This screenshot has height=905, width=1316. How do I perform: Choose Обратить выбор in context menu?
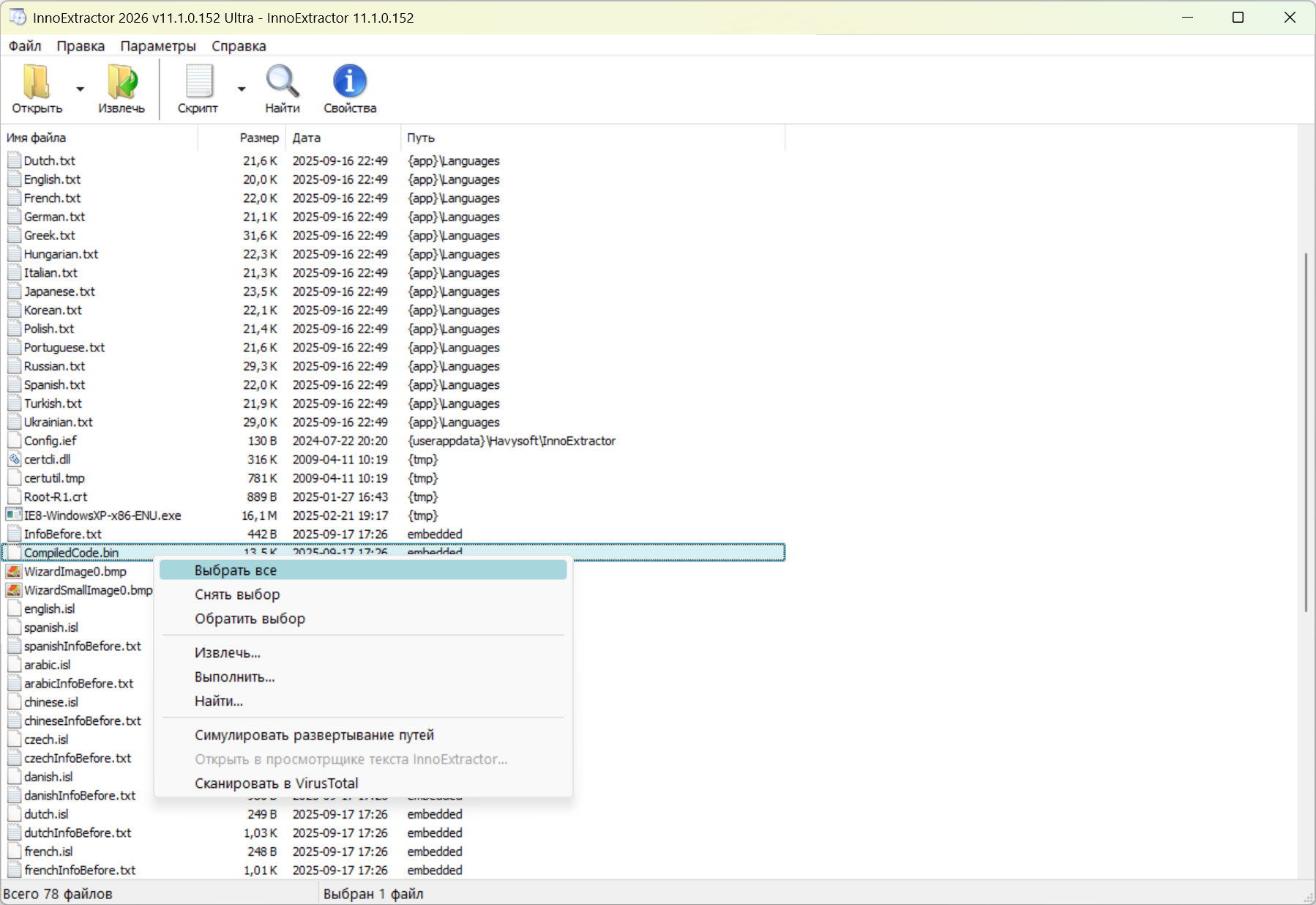click(x=363, y=619)
